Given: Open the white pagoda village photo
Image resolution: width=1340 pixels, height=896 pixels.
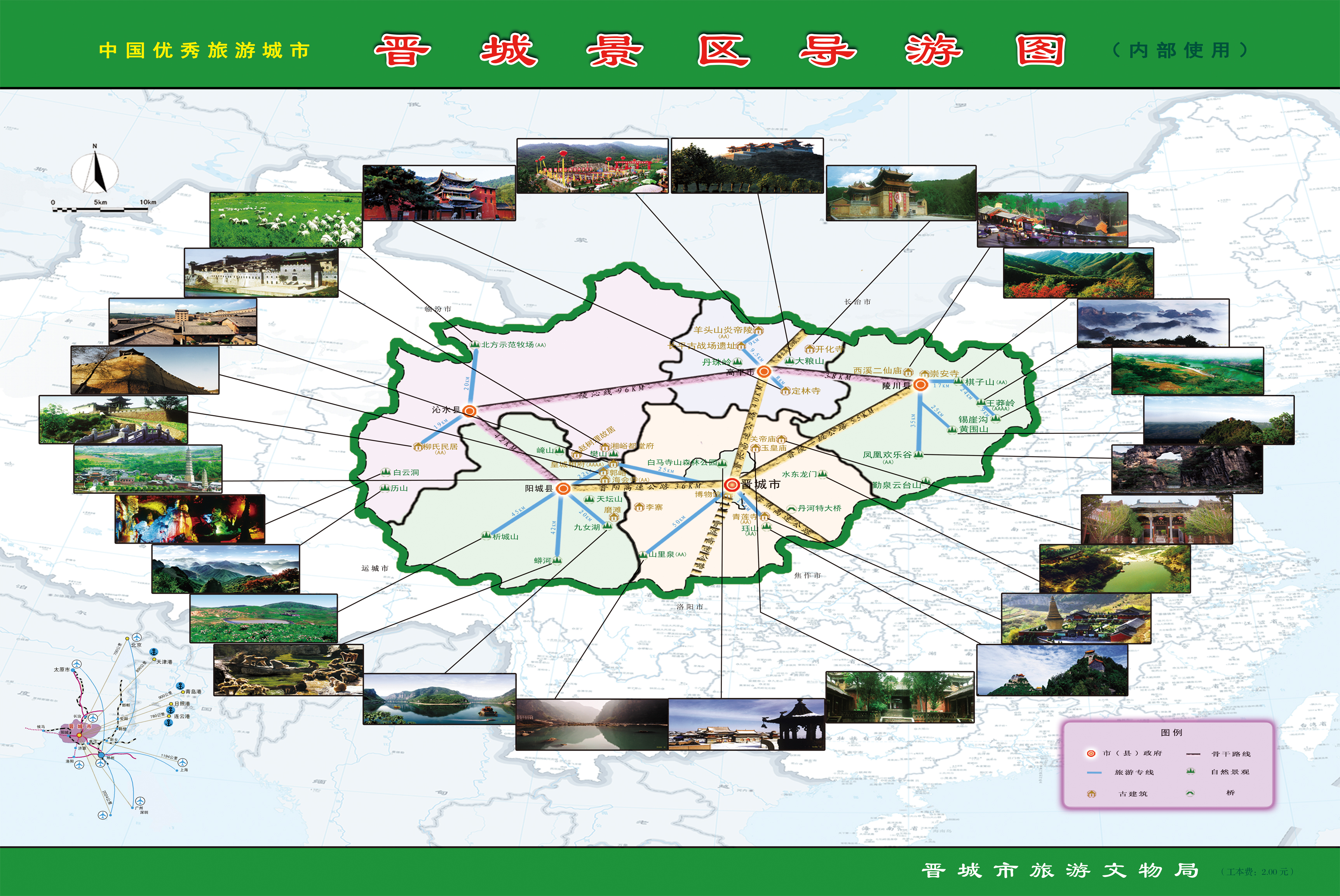Looking at the screenshot, I should [148, 469].
